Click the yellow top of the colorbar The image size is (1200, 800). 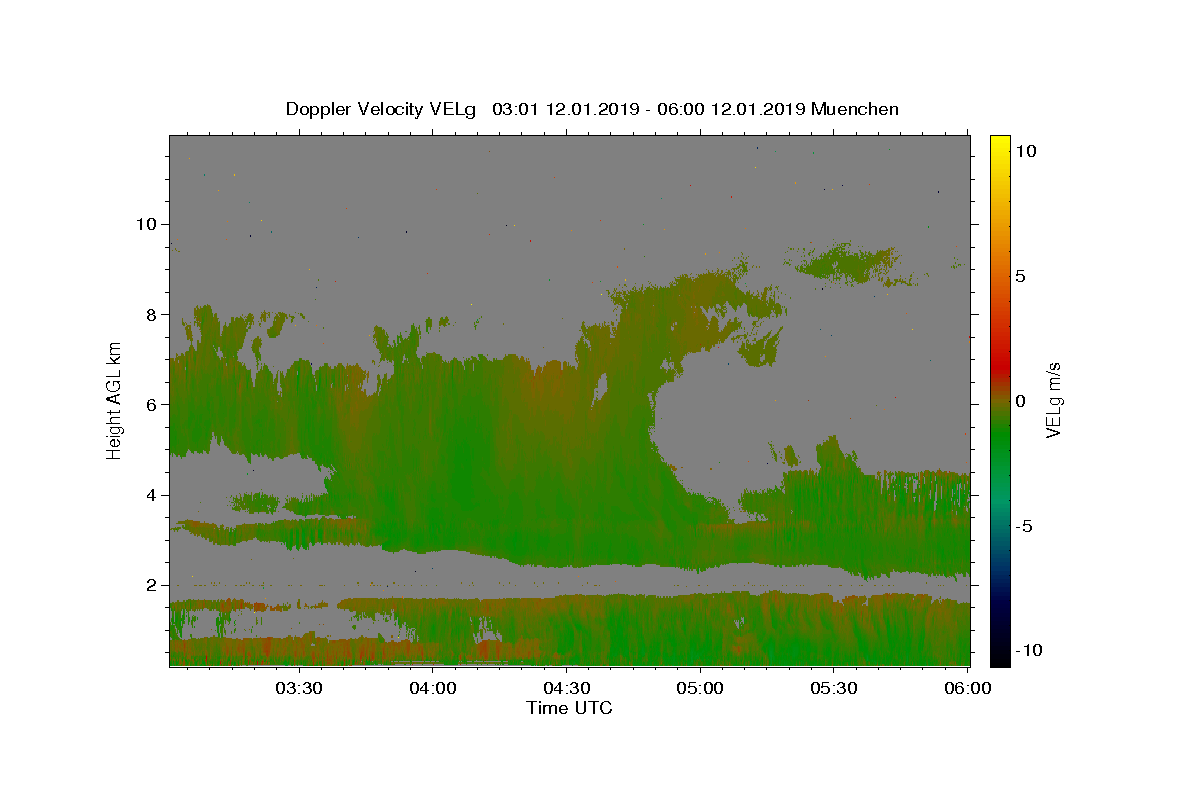click(1000, 145)
